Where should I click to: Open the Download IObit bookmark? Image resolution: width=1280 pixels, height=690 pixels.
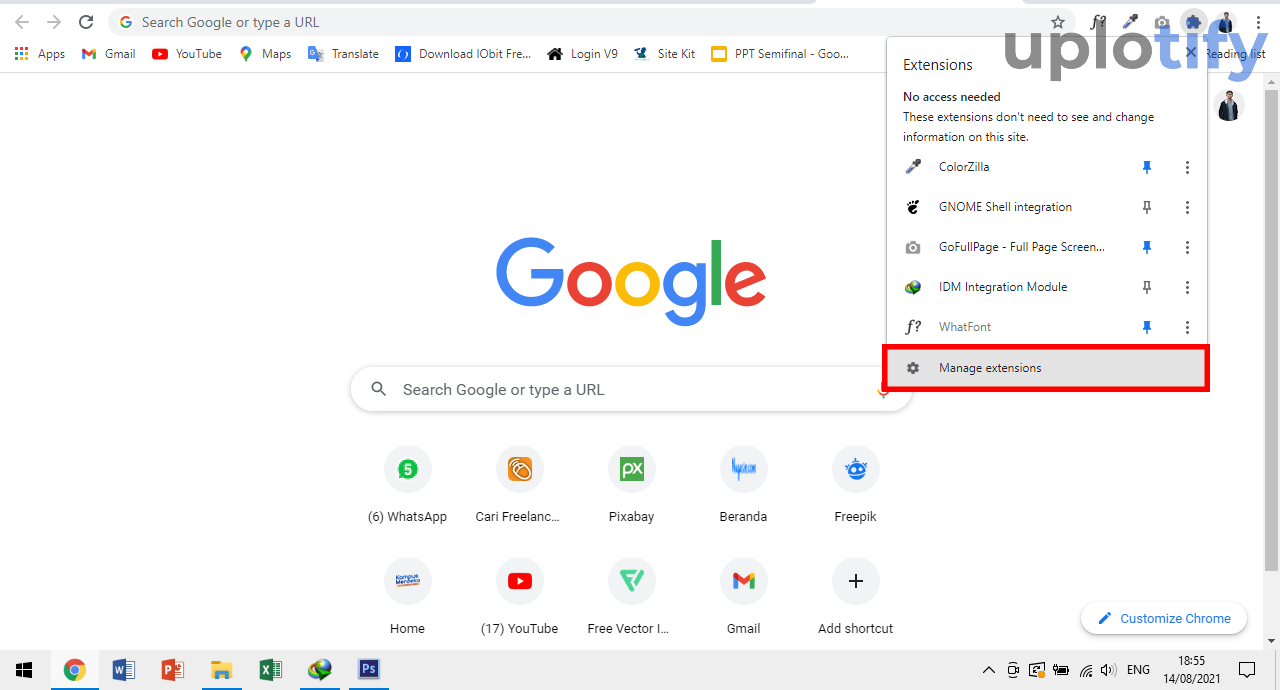click(x=463, y=54)
